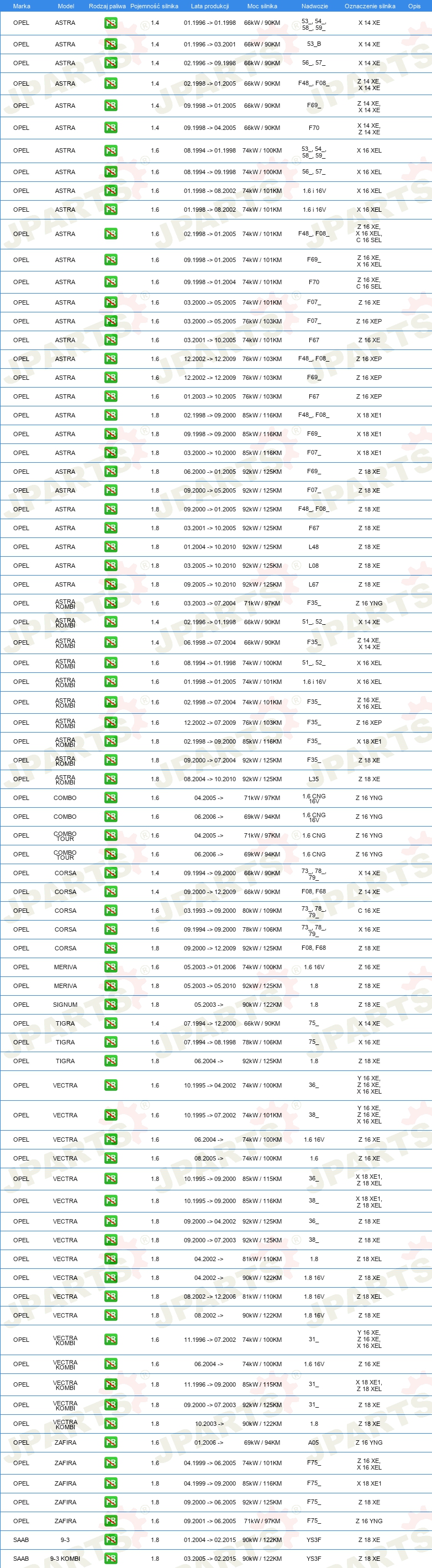Click the fuel icon in the CORSA C 16 XE row
Viewport: 432px width, 1568px height.
[110, 911]
